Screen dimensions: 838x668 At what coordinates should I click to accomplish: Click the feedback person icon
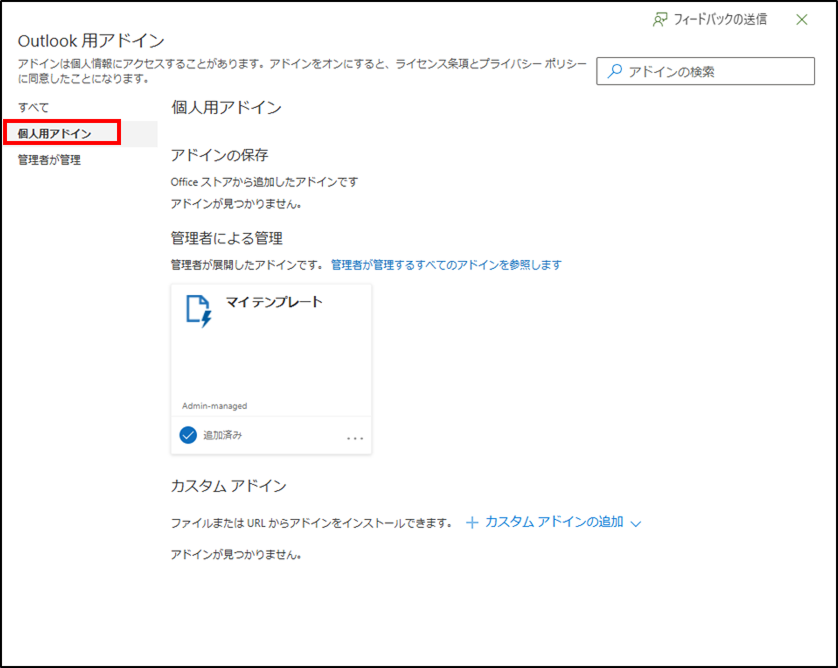(660, 20)
